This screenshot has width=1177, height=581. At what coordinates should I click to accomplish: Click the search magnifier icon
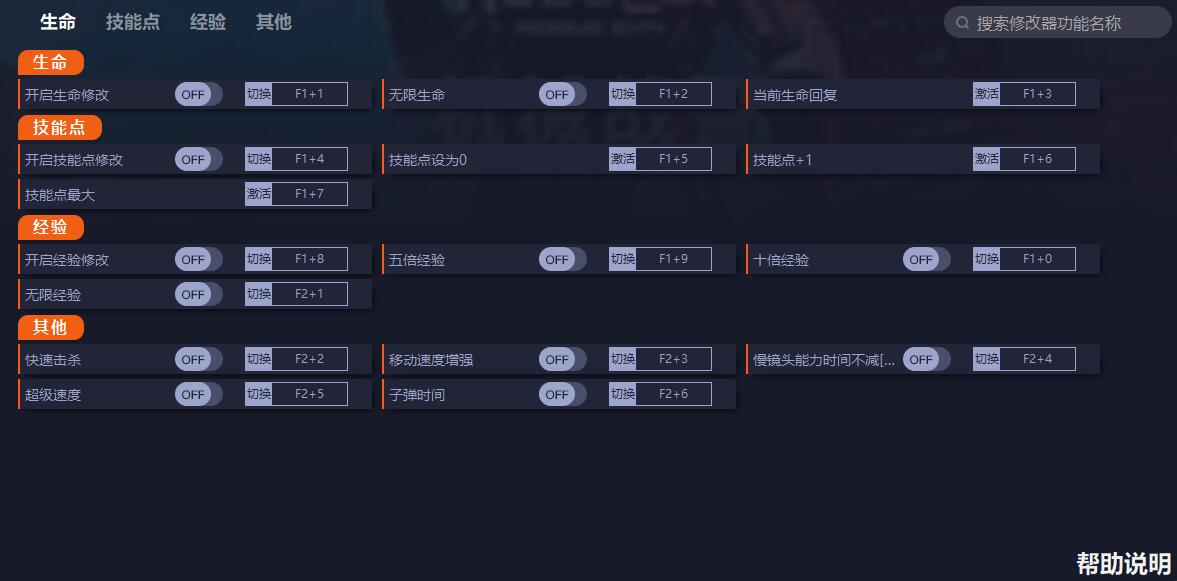coord(962,23)
